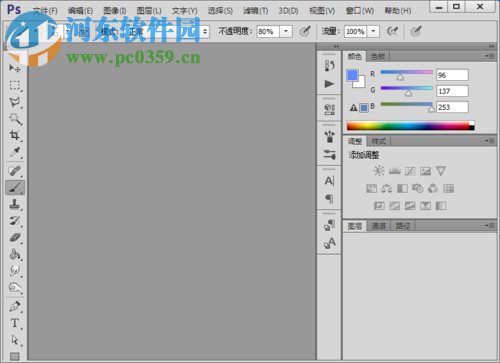Collapse the right panels to icons
Viewport: 500px width, 363px height.
492,46
